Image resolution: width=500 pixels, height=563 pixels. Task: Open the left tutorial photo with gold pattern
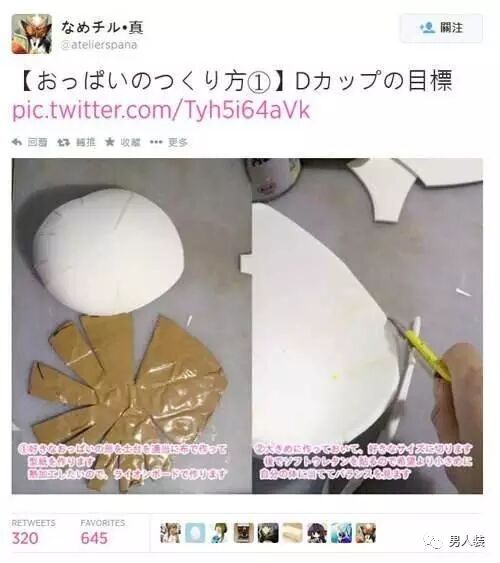pos(132,326)
